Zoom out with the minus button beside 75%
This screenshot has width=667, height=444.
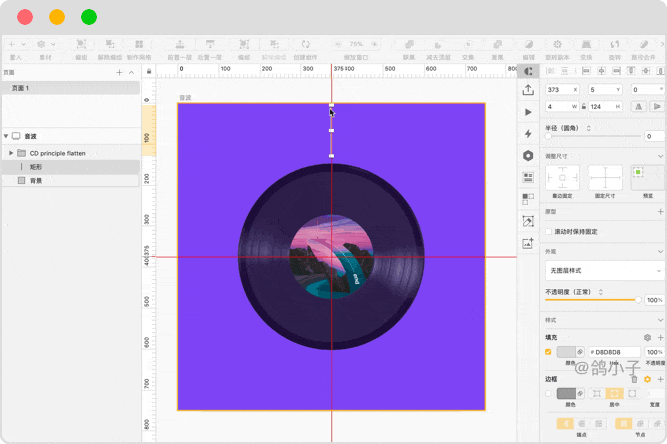pos(338,44)
